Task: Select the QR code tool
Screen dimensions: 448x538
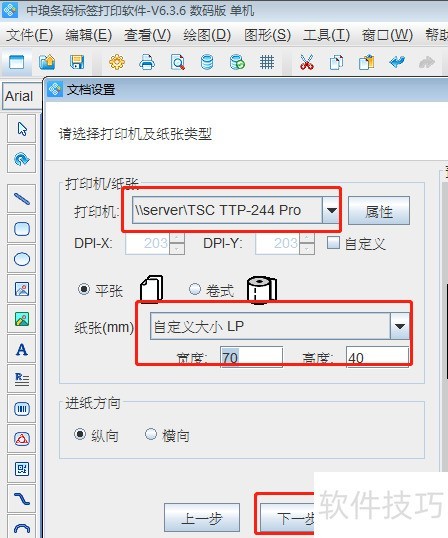Action: (22, 469)
